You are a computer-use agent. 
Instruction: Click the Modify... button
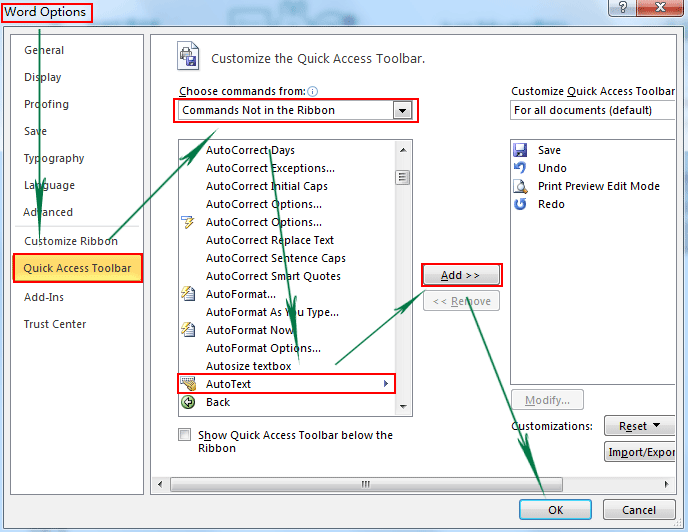click(x=547, y=400)
